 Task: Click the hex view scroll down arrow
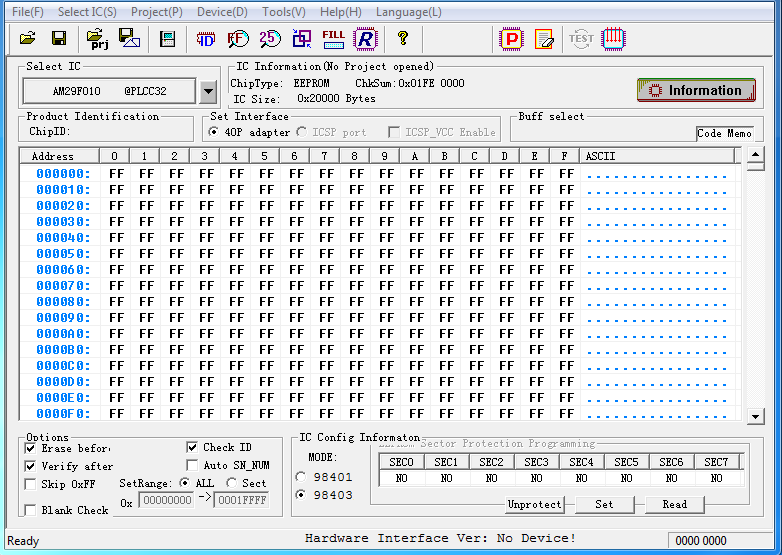(756, 415)
